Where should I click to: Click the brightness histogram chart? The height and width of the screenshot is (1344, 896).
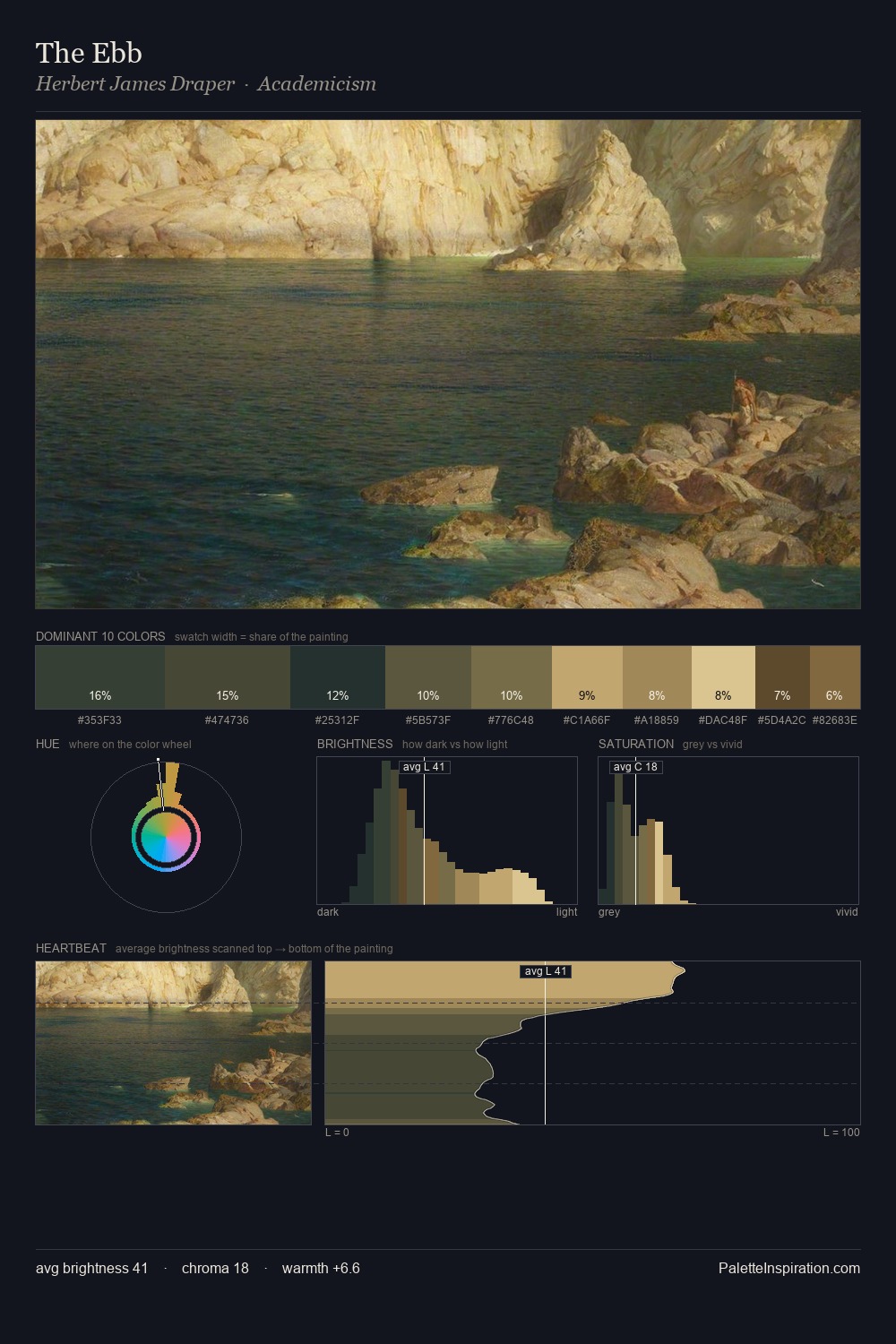coord(447,831)
